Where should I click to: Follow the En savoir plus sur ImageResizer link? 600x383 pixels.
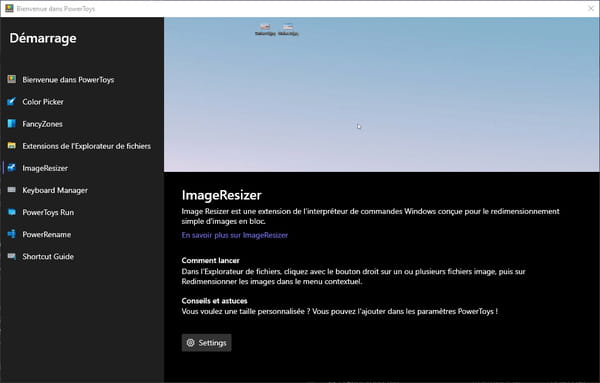(235, 235)
